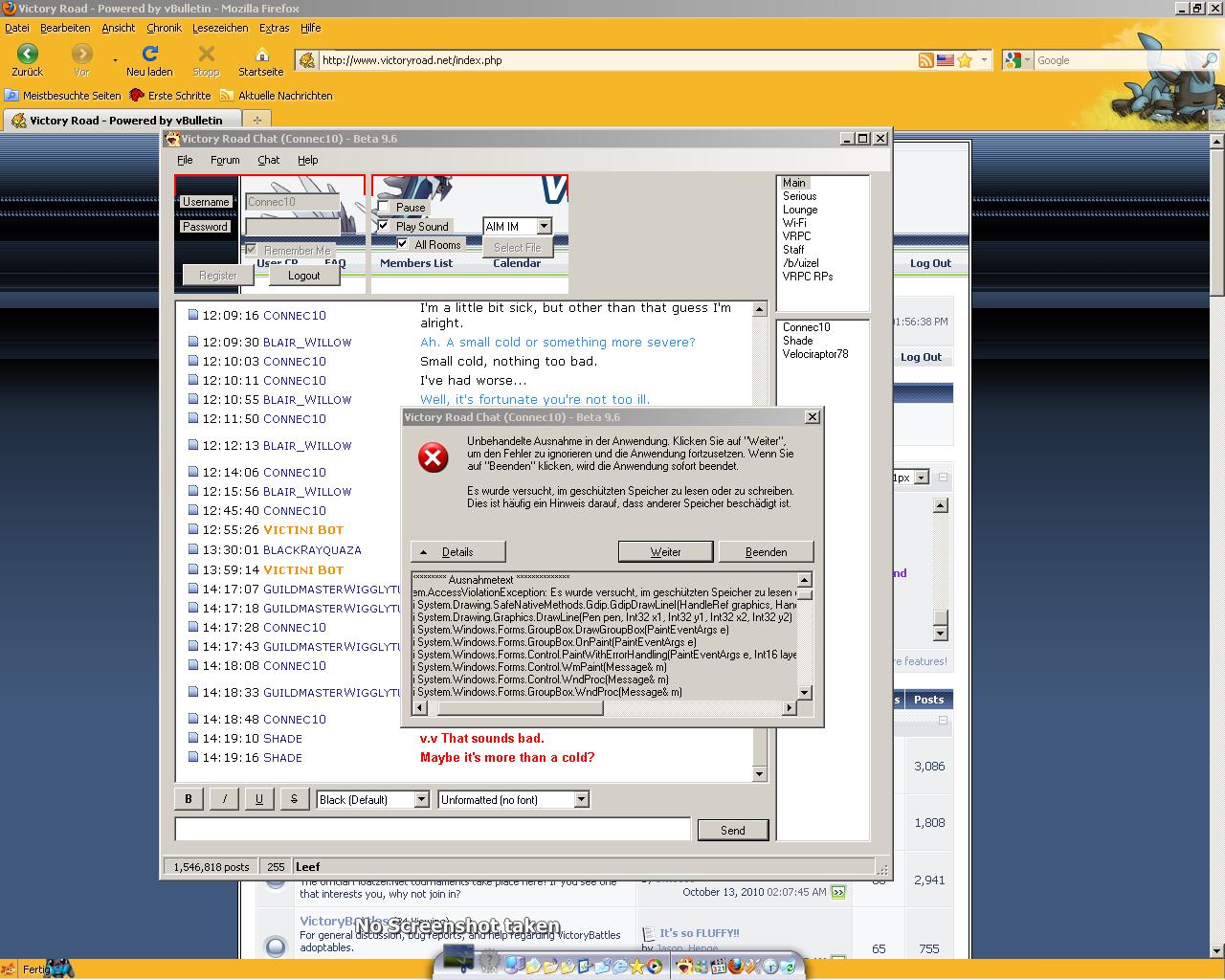Image resolution: width=1225 pixels, height=980 pixels.
Task: Click the Weiter button in error dialog
Action: coord(665,552)
